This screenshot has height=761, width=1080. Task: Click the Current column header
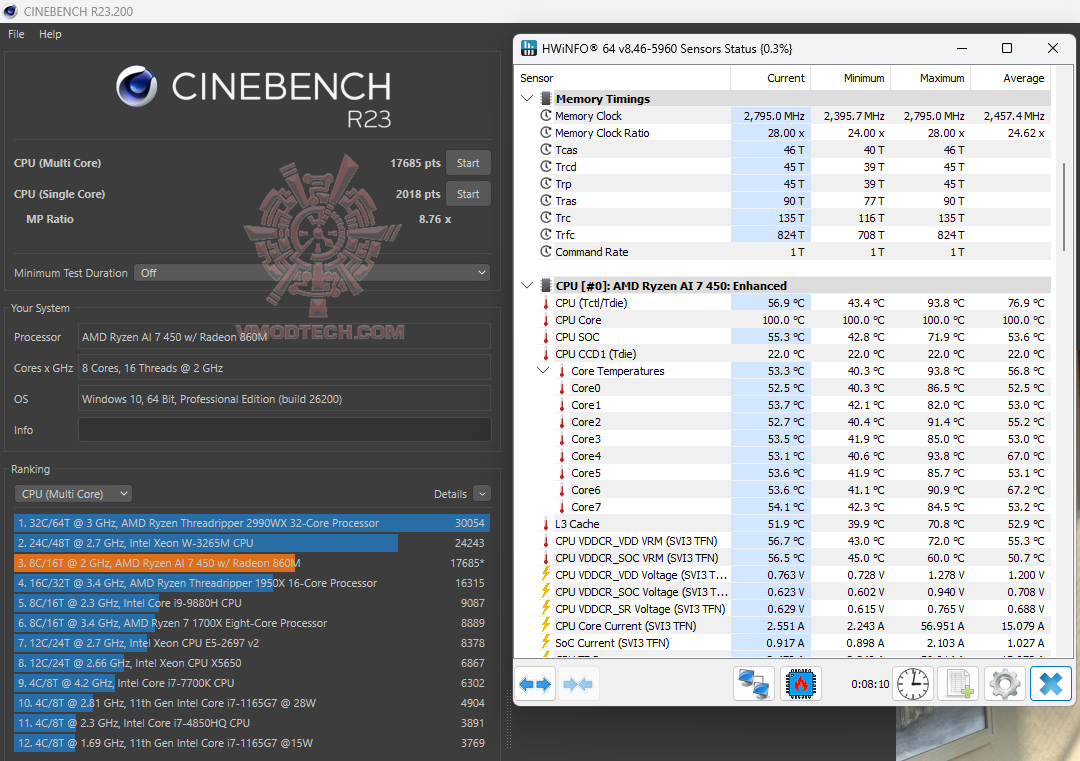[x=770, y=78]
